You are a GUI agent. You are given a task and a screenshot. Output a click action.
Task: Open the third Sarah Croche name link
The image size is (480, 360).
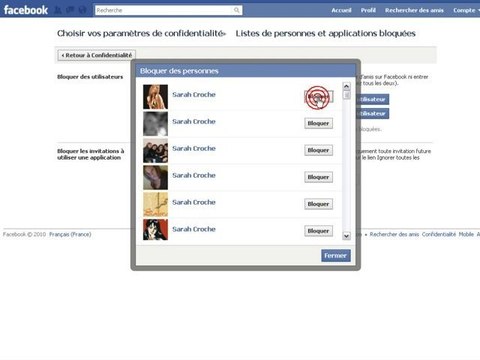194,149
